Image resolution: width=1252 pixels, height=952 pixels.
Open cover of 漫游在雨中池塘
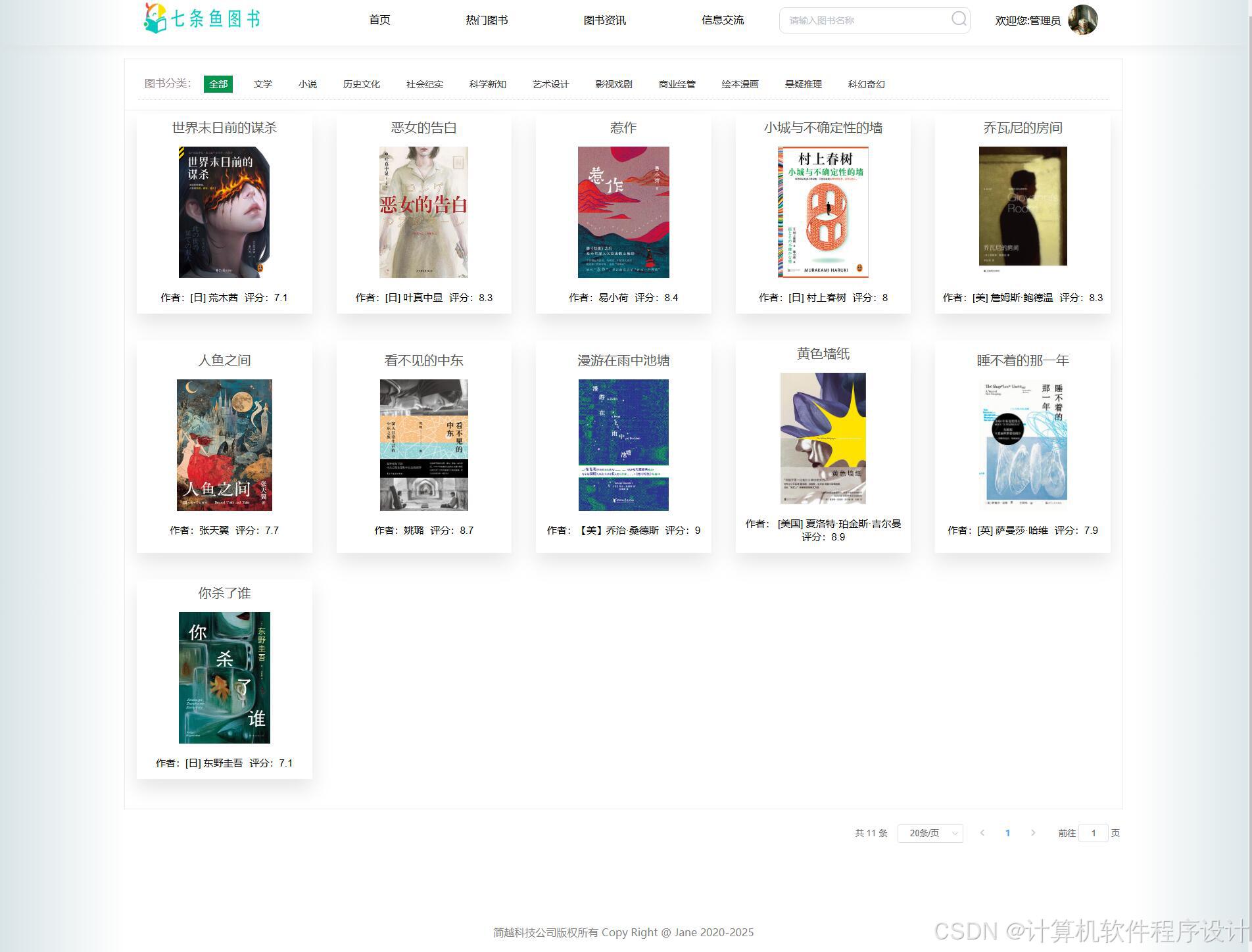623,444
